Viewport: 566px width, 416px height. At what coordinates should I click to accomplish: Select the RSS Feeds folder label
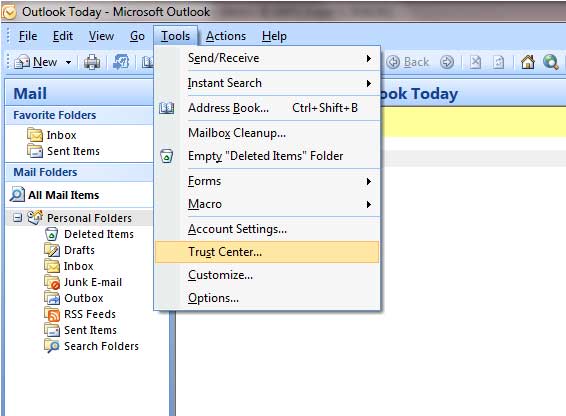[90, 314]
